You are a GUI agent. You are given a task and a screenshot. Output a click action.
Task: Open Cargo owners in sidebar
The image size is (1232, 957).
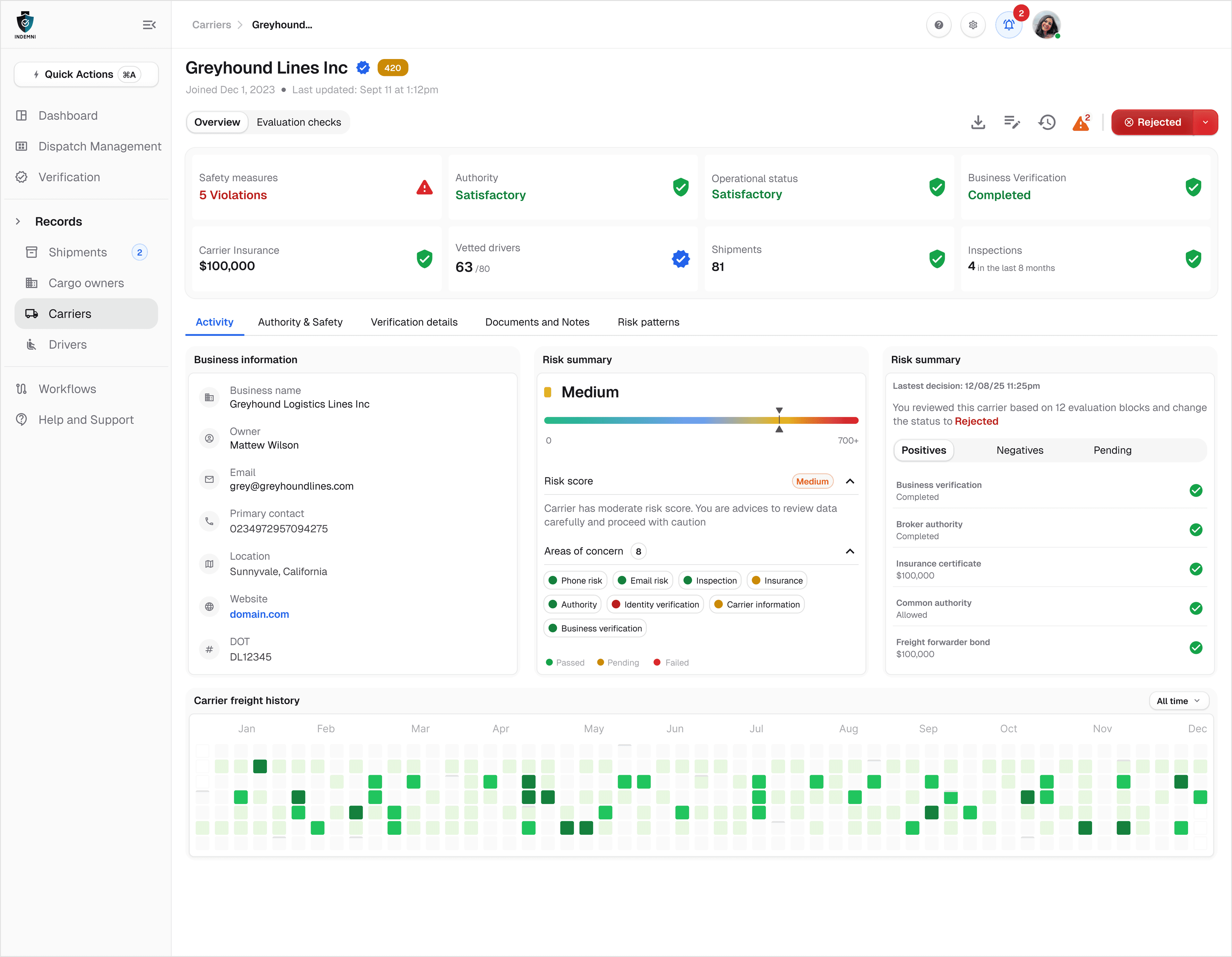pyautogui.click(x=86, y=283)
